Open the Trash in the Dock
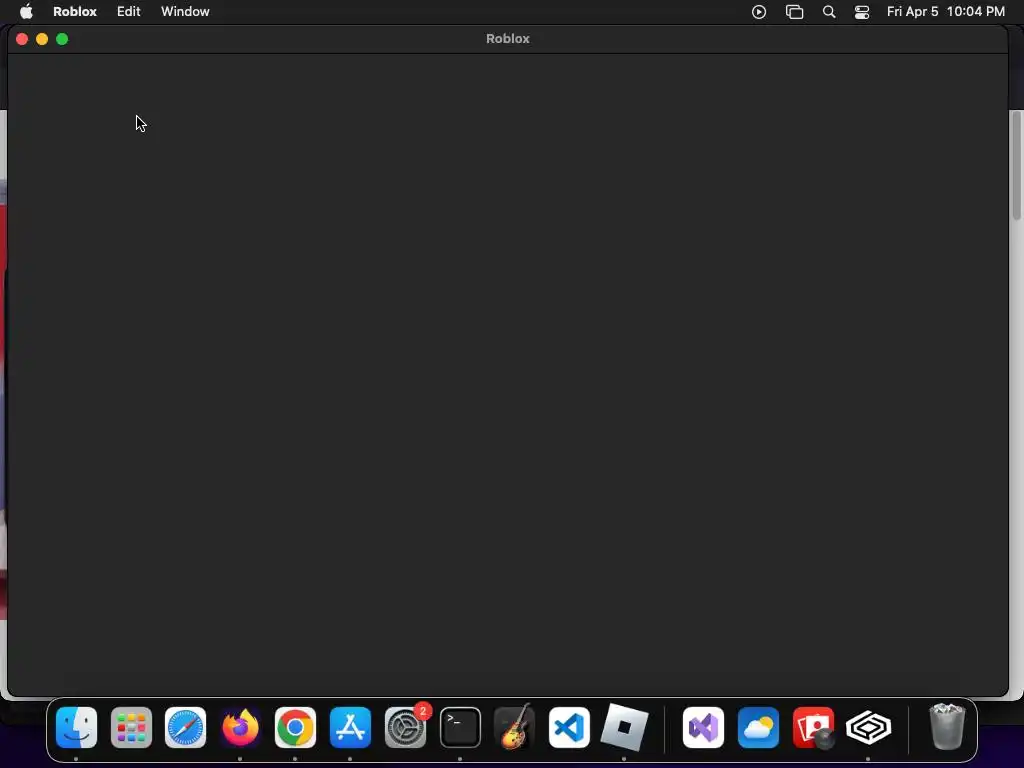This screenshot has width=1024, height=768. [x=947, y=727]
